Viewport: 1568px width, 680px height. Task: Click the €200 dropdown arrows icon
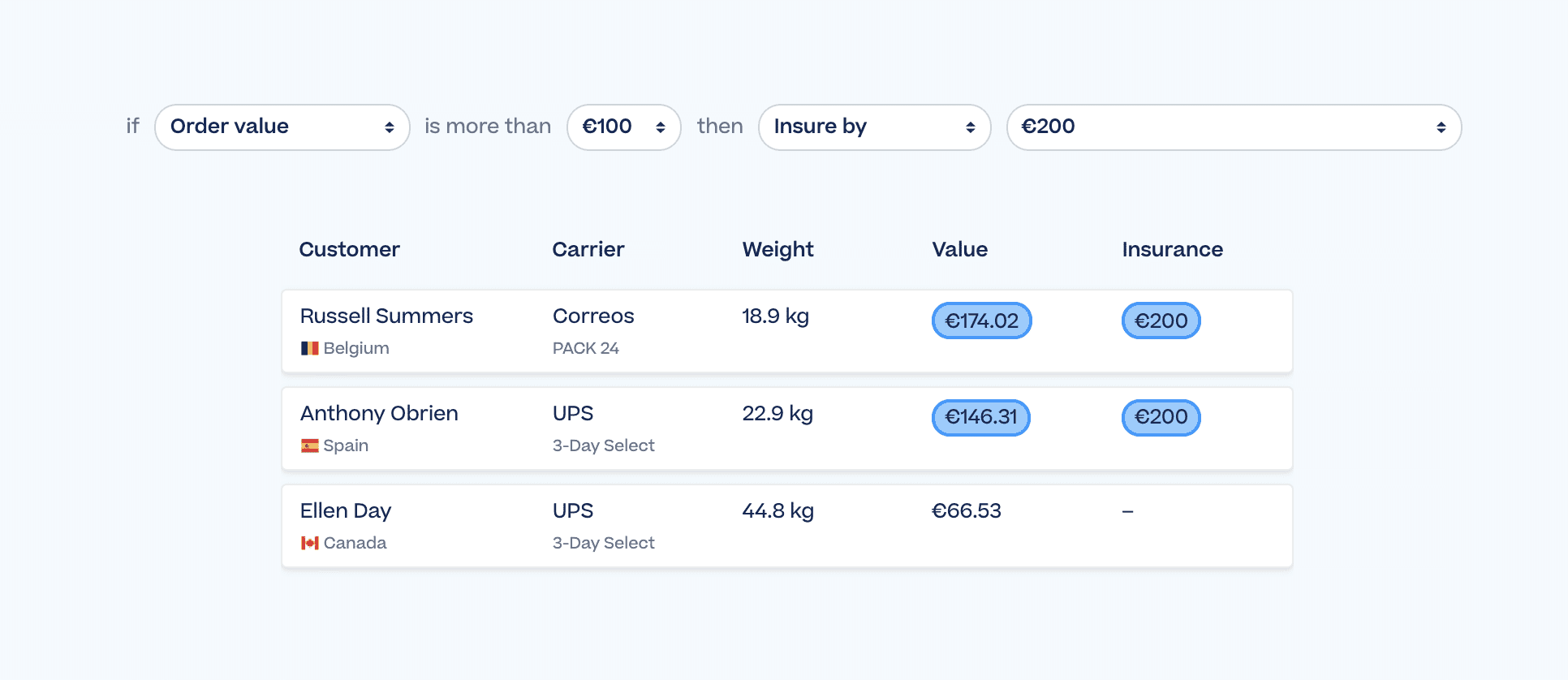[1441, 127]
